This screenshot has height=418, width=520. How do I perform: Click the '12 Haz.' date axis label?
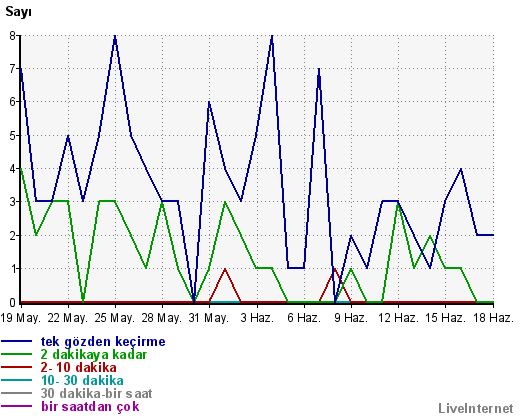tap(398, 318)
